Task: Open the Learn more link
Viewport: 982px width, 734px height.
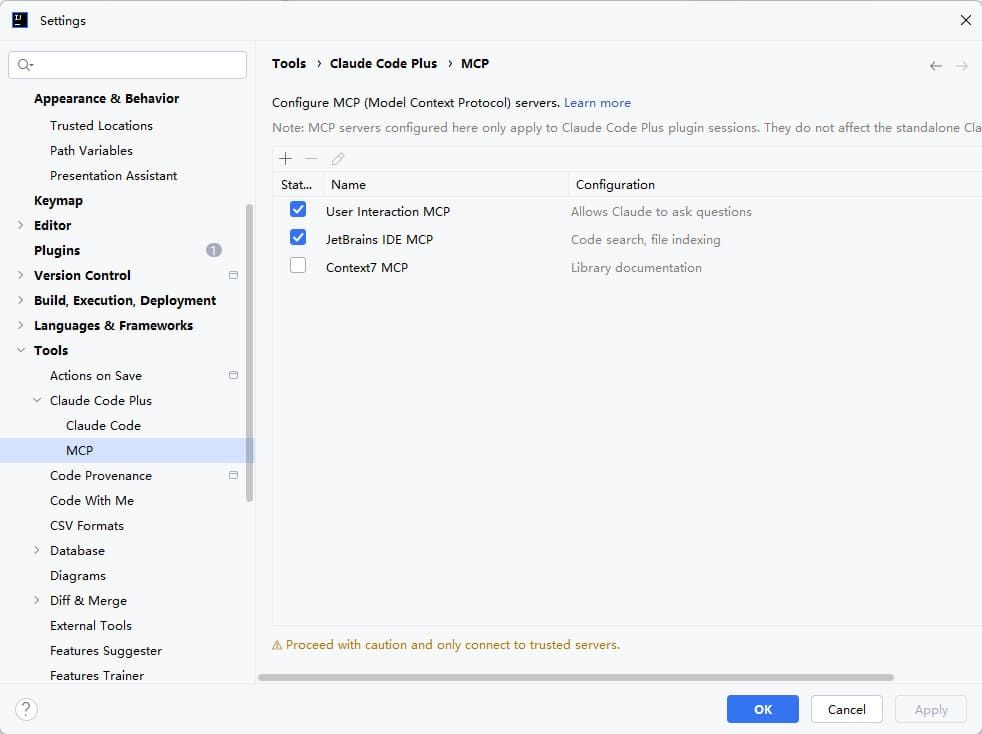Action: pos(597,103)
